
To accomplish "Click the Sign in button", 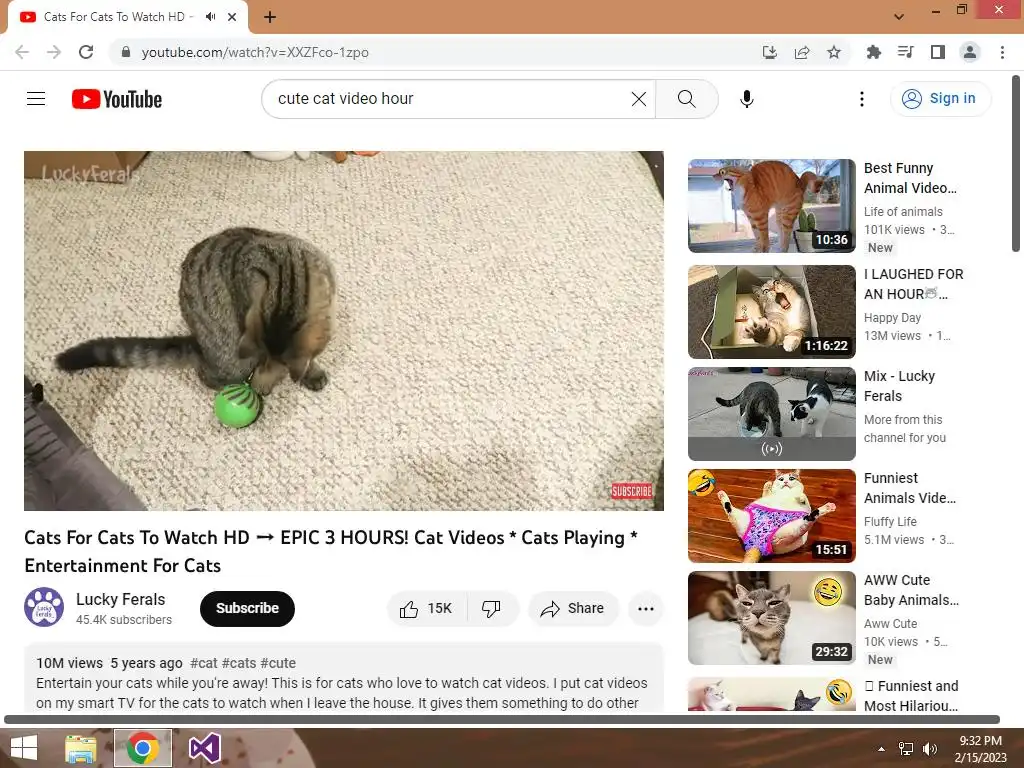I will point(940,99).
